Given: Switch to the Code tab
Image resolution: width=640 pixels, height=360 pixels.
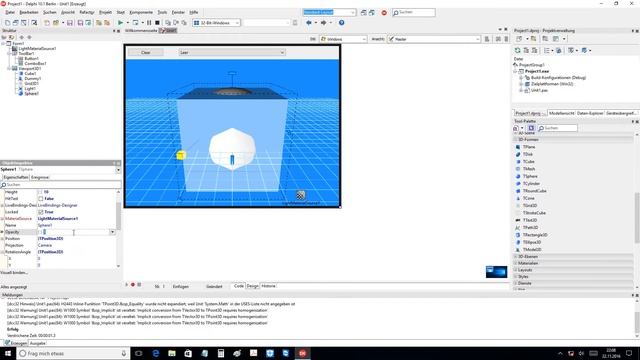Looking at the screenshot, I should click(238, 286).
